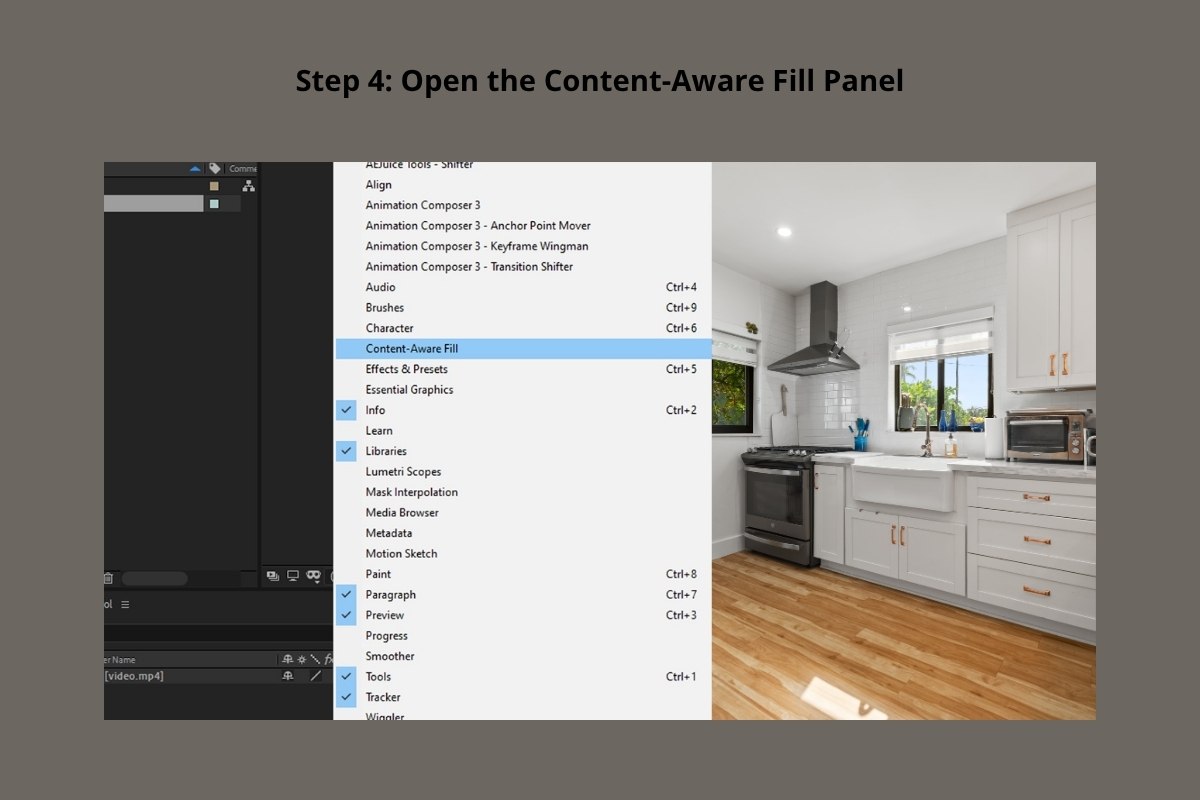Click the teal label swatch in the project panel
This screenshot has width=1200, height=800.
[x=214, y=204]
